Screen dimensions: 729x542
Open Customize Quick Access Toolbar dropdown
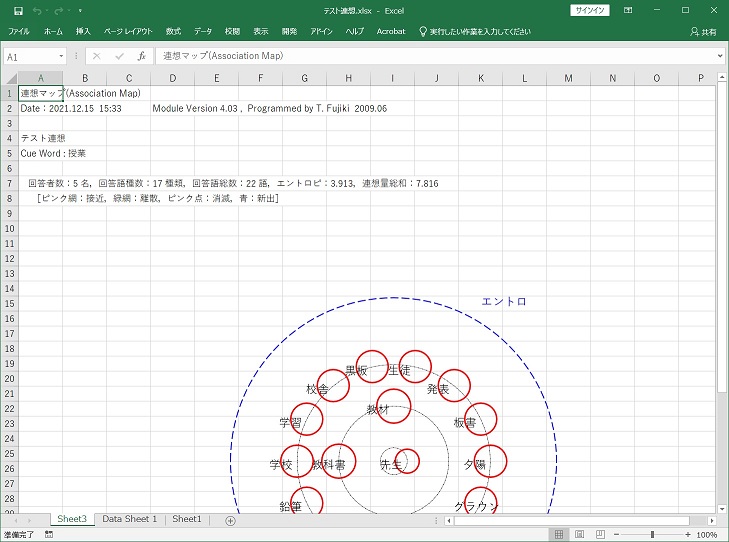[80, 10]
